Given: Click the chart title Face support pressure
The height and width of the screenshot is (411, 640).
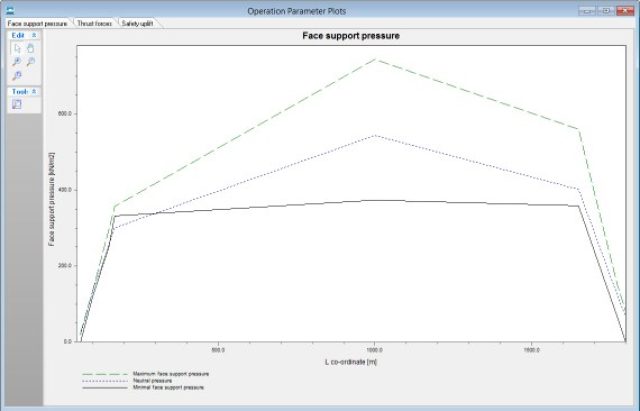Looking at the screenshot, I should [x=351, y=36].
